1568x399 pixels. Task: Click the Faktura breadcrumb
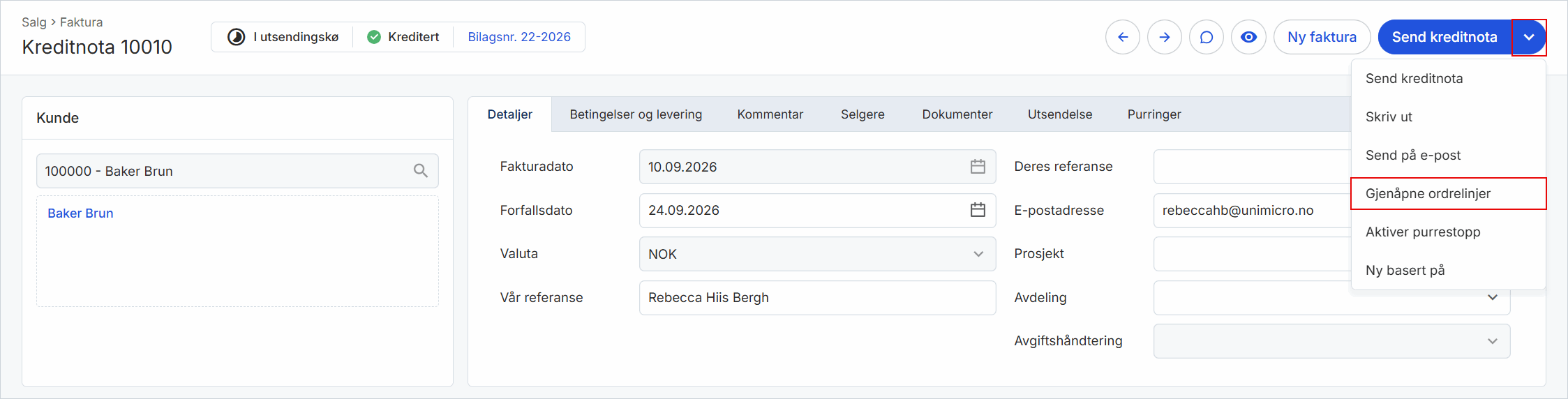(x=81, y=22)
